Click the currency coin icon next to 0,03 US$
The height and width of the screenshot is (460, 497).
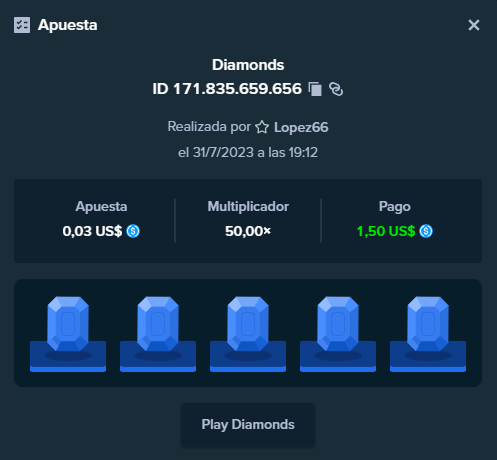click(x=133, y=231)
